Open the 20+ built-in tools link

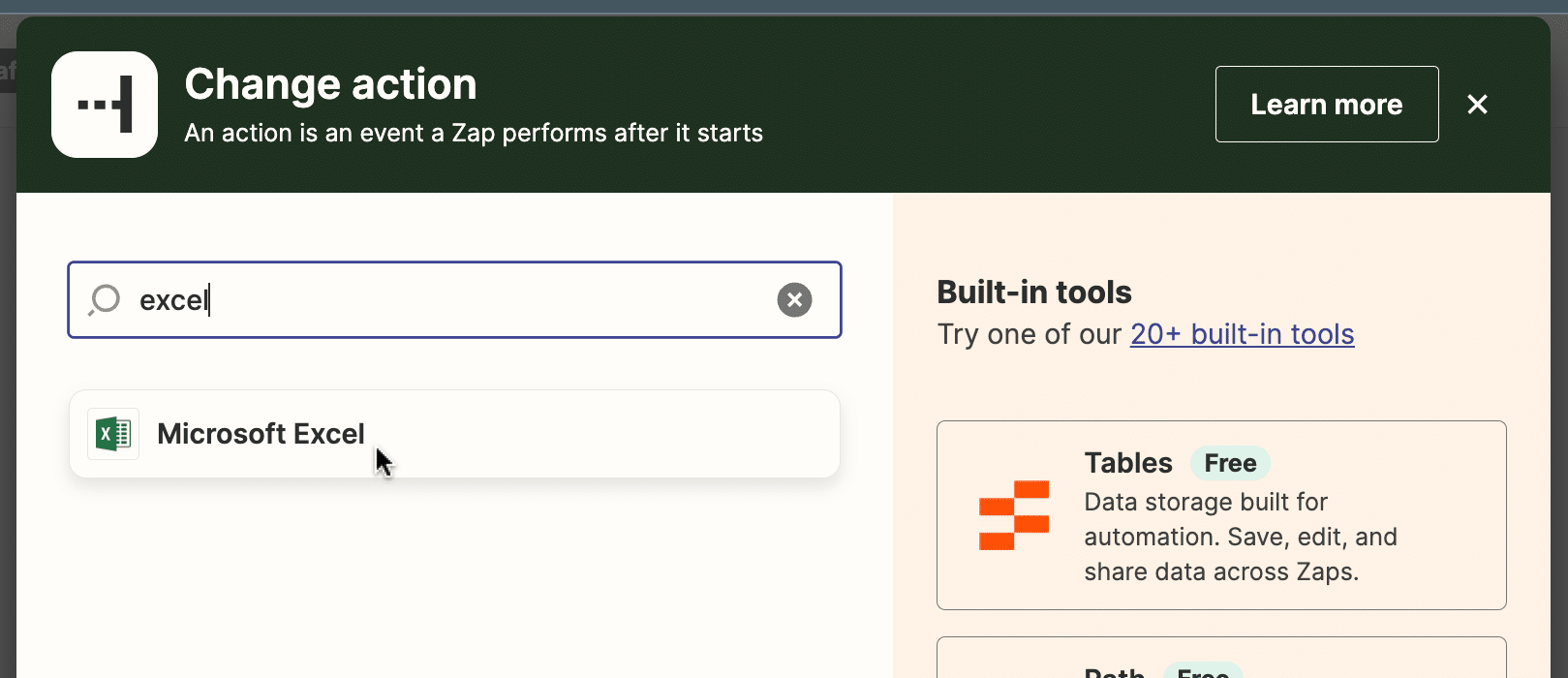tap(1242, 334)
